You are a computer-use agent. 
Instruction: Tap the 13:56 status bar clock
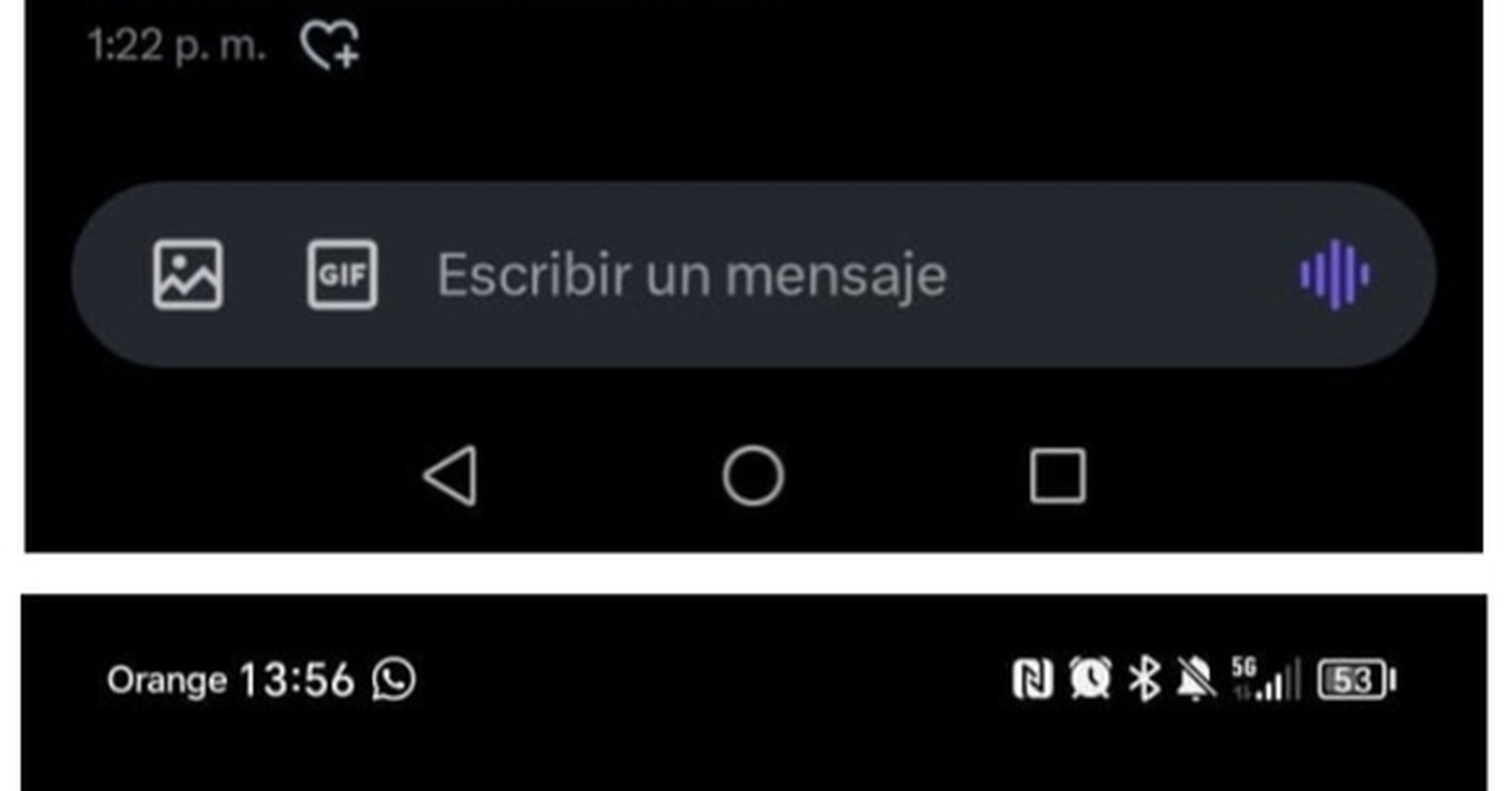click(297, 680)
